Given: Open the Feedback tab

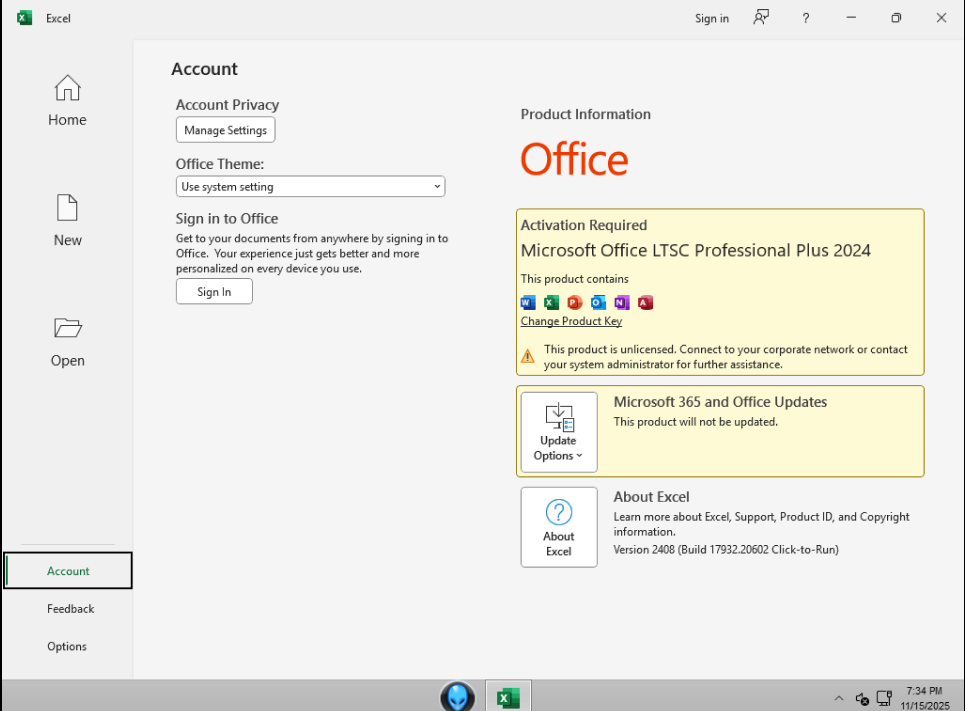Looking at the screenshot, I should coord(70,609).
